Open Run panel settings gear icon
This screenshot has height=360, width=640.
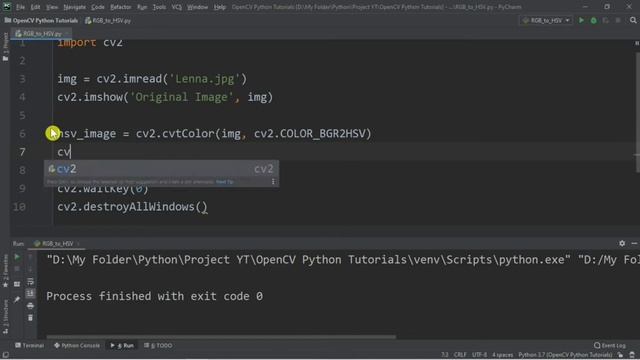pos(622,243)
